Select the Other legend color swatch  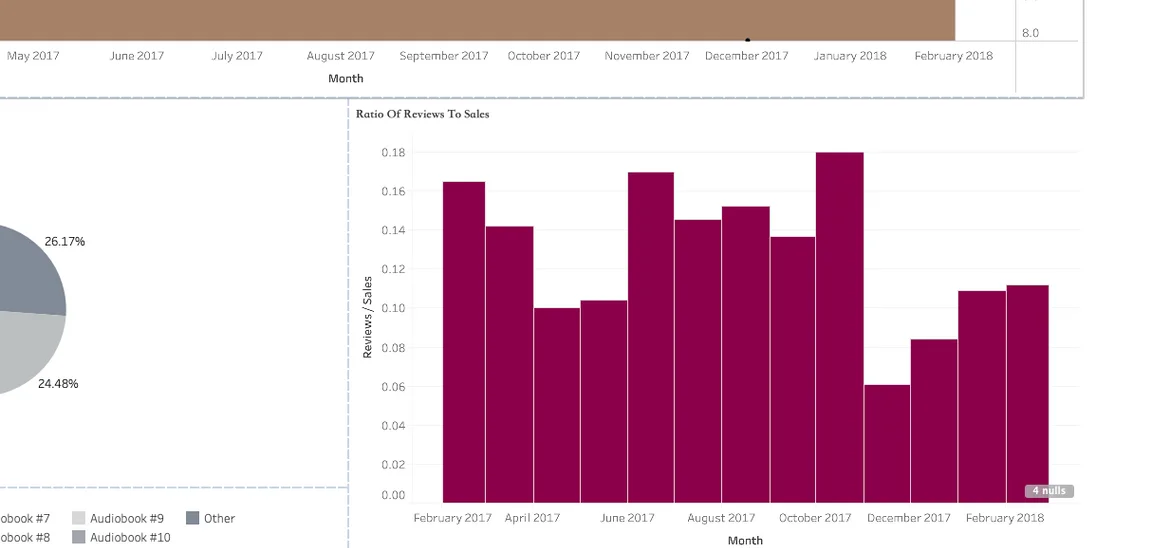pyautogui.click(x=193, y=518)
